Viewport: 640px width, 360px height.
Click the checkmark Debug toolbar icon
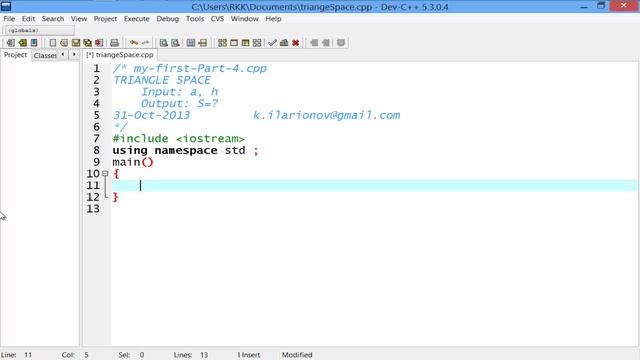point(272,42)
